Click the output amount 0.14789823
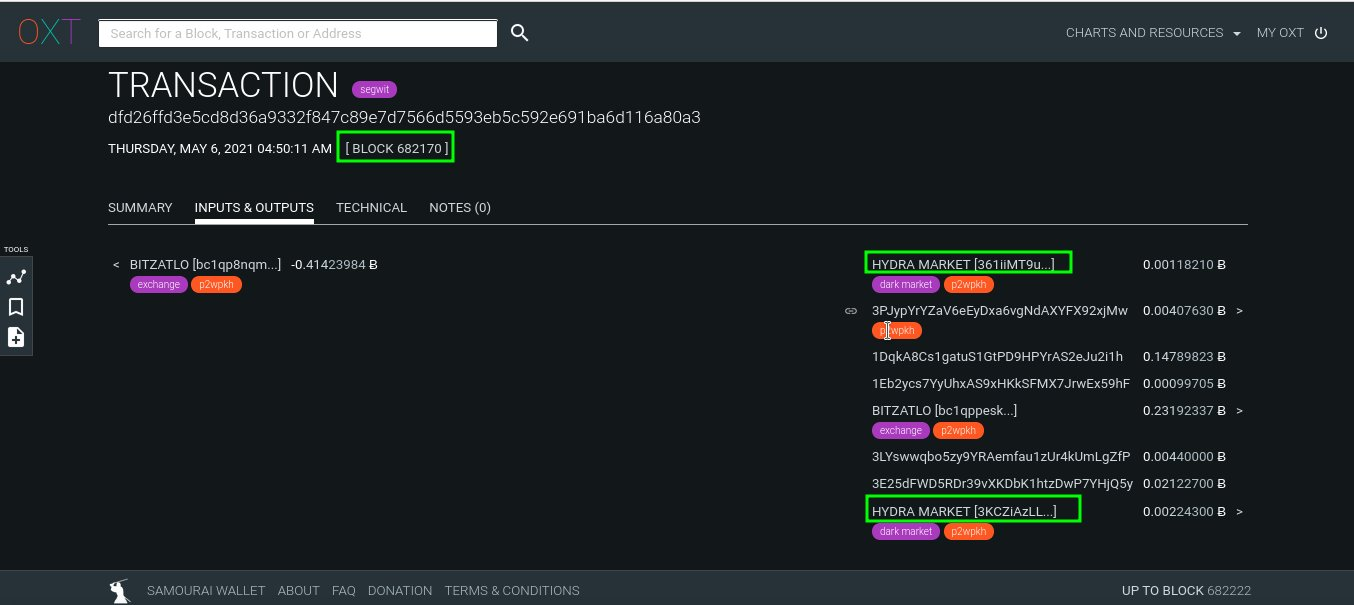Screen dimensions: 1354x605 1184,357
